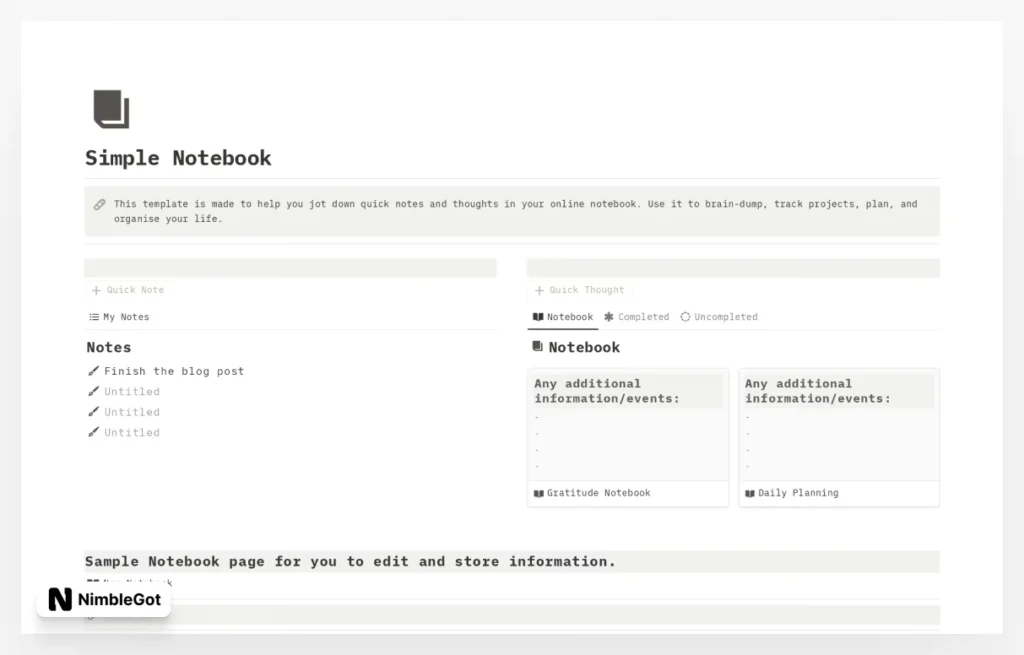Screen dimensions: 1024x655
Task: Click the page icon beside the Notebook heading
Action: [536, 346]
